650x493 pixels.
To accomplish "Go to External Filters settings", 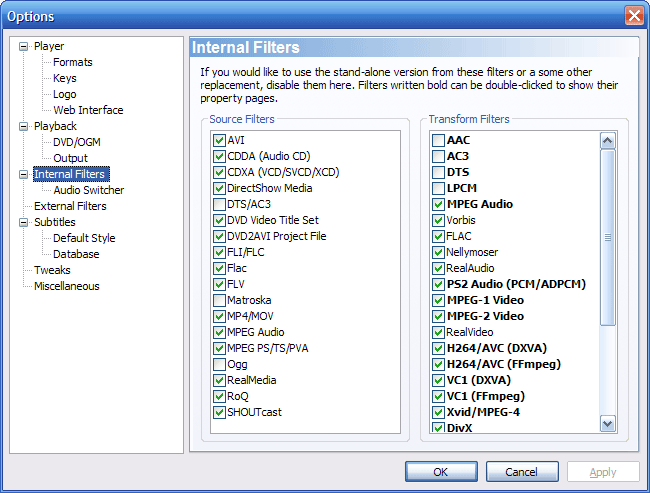I will click(x=70, y=206).
